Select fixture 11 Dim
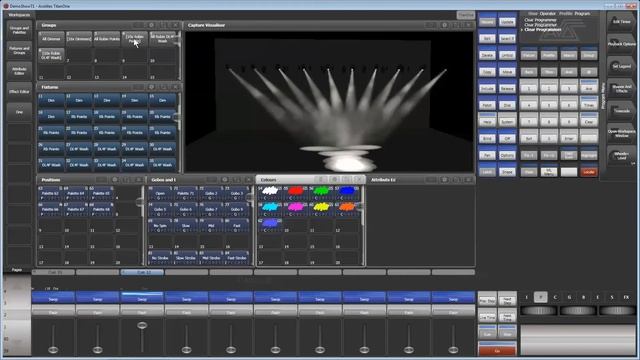The height and width of the screenshot is (360, 640). point(51,100)
